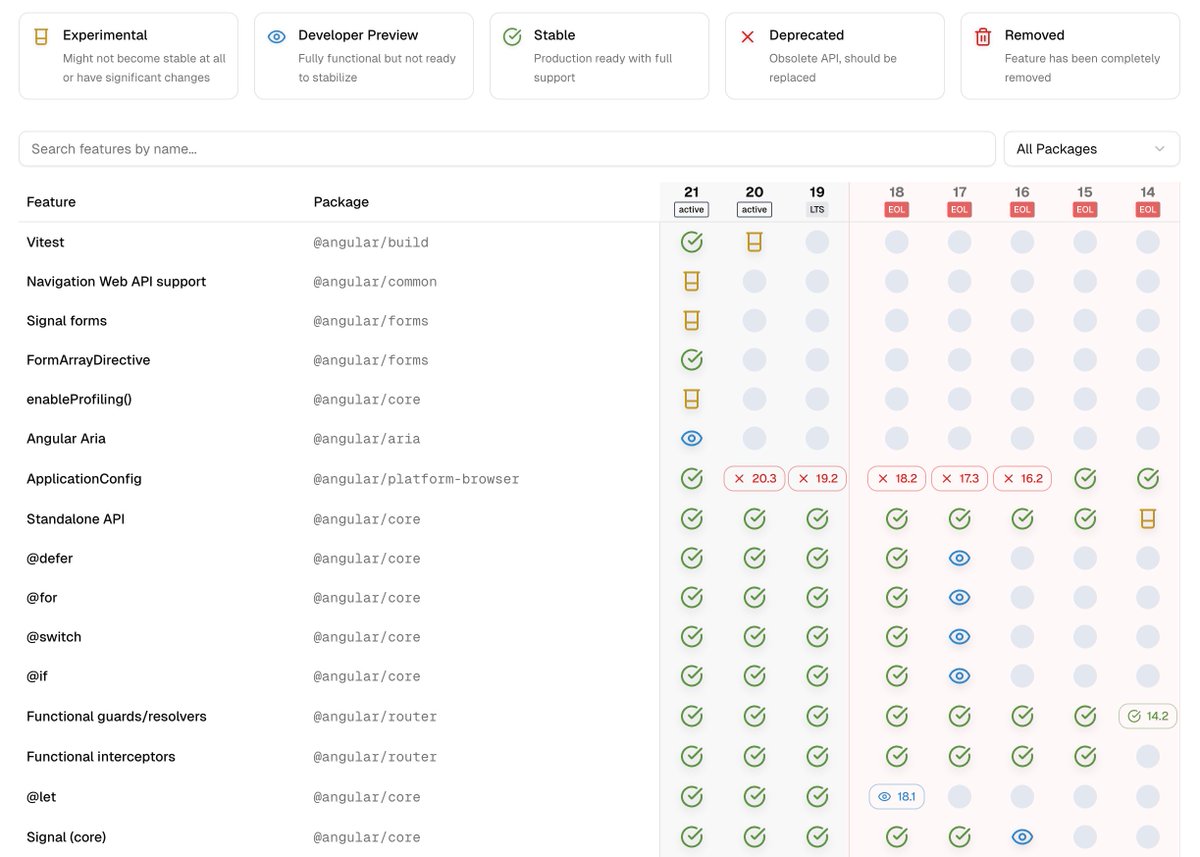Click the Removed trash icon in the legend
The width and height of the screenshot is (1200, 857).
983,35
